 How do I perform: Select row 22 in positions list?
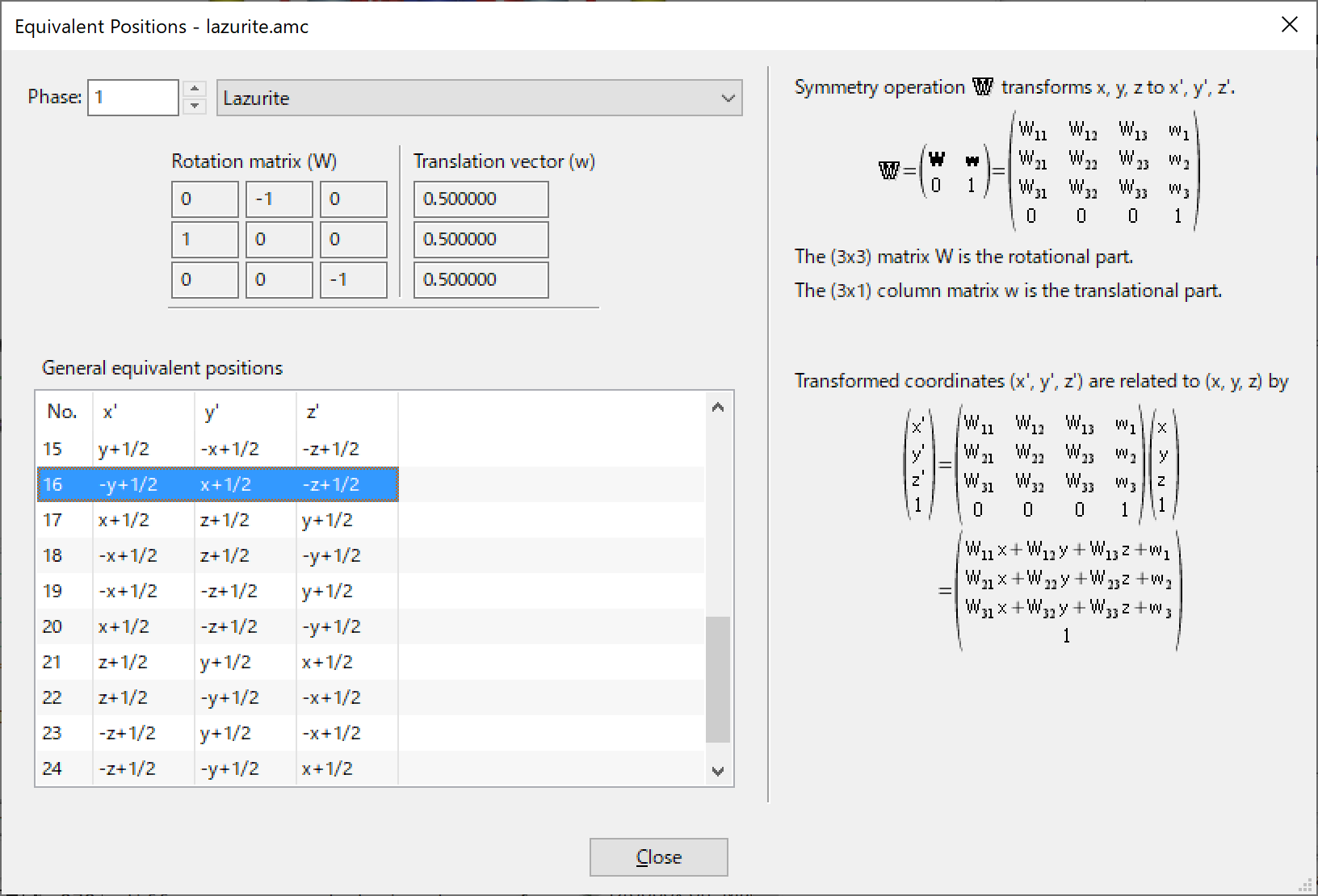click(x=218, y=697)
